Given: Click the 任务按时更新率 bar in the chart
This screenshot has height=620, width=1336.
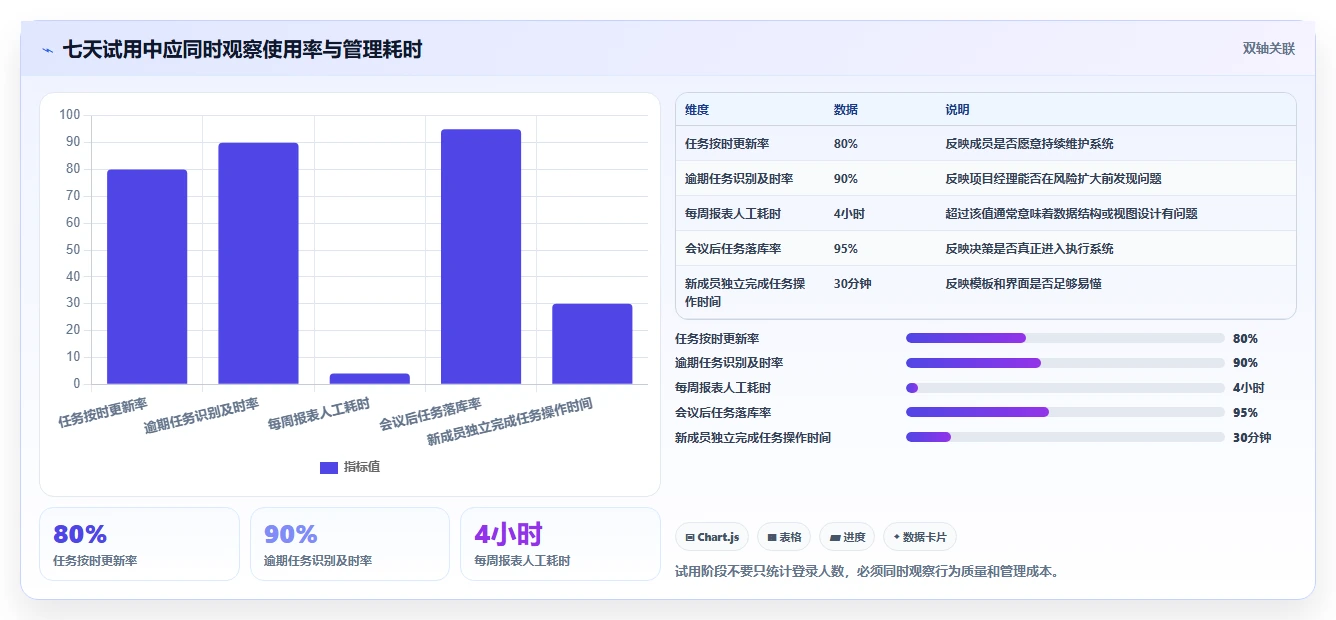Looking at the screenshot, I should 147,276.
